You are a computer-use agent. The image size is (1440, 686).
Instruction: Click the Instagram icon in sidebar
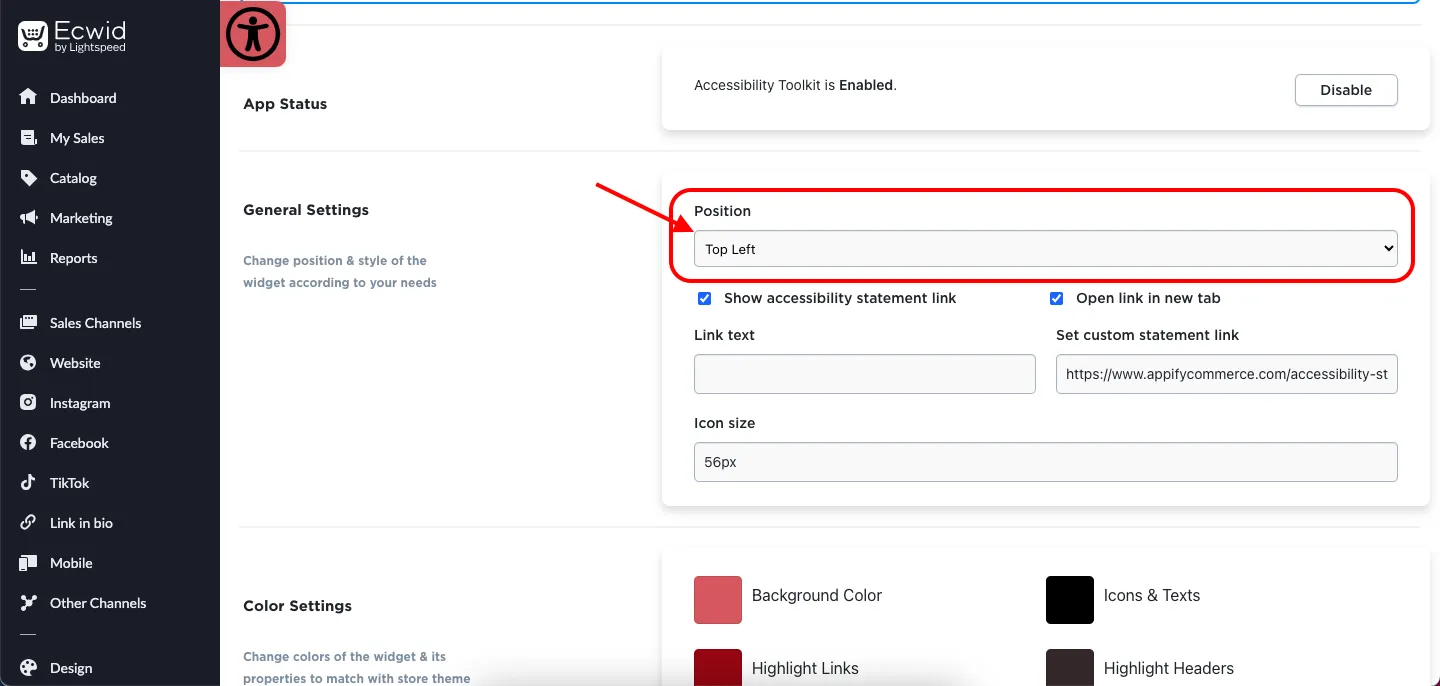coord(28,402)
